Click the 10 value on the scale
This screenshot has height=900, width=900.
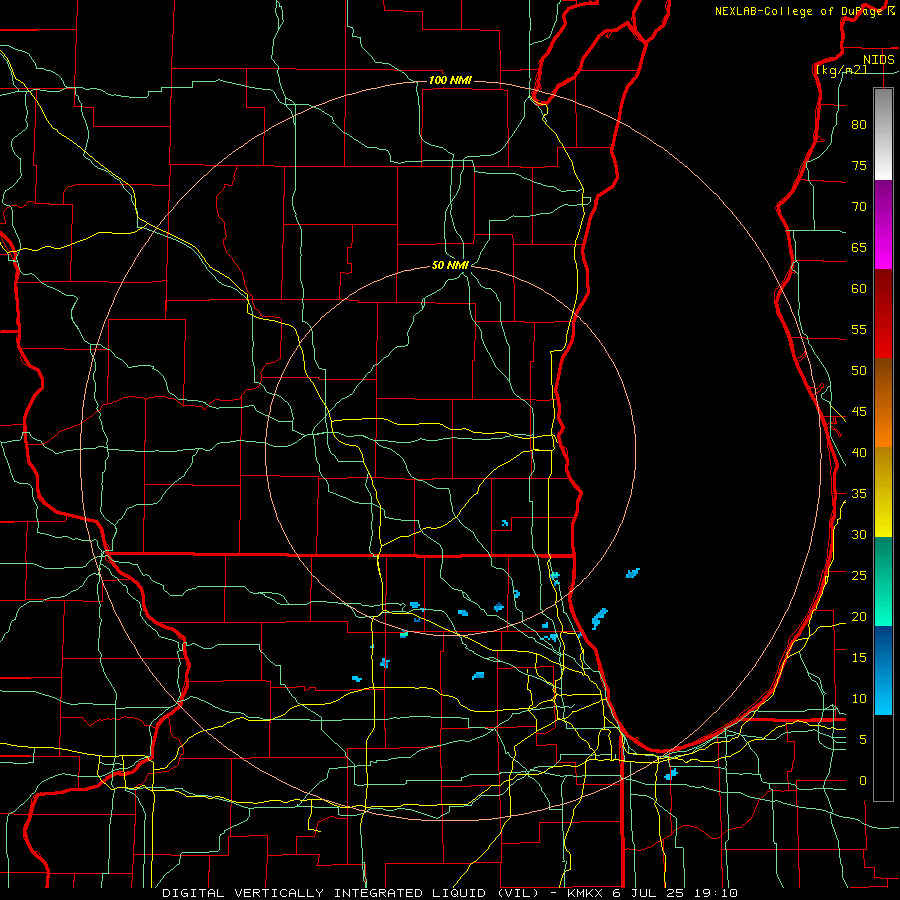click(859, 699)
